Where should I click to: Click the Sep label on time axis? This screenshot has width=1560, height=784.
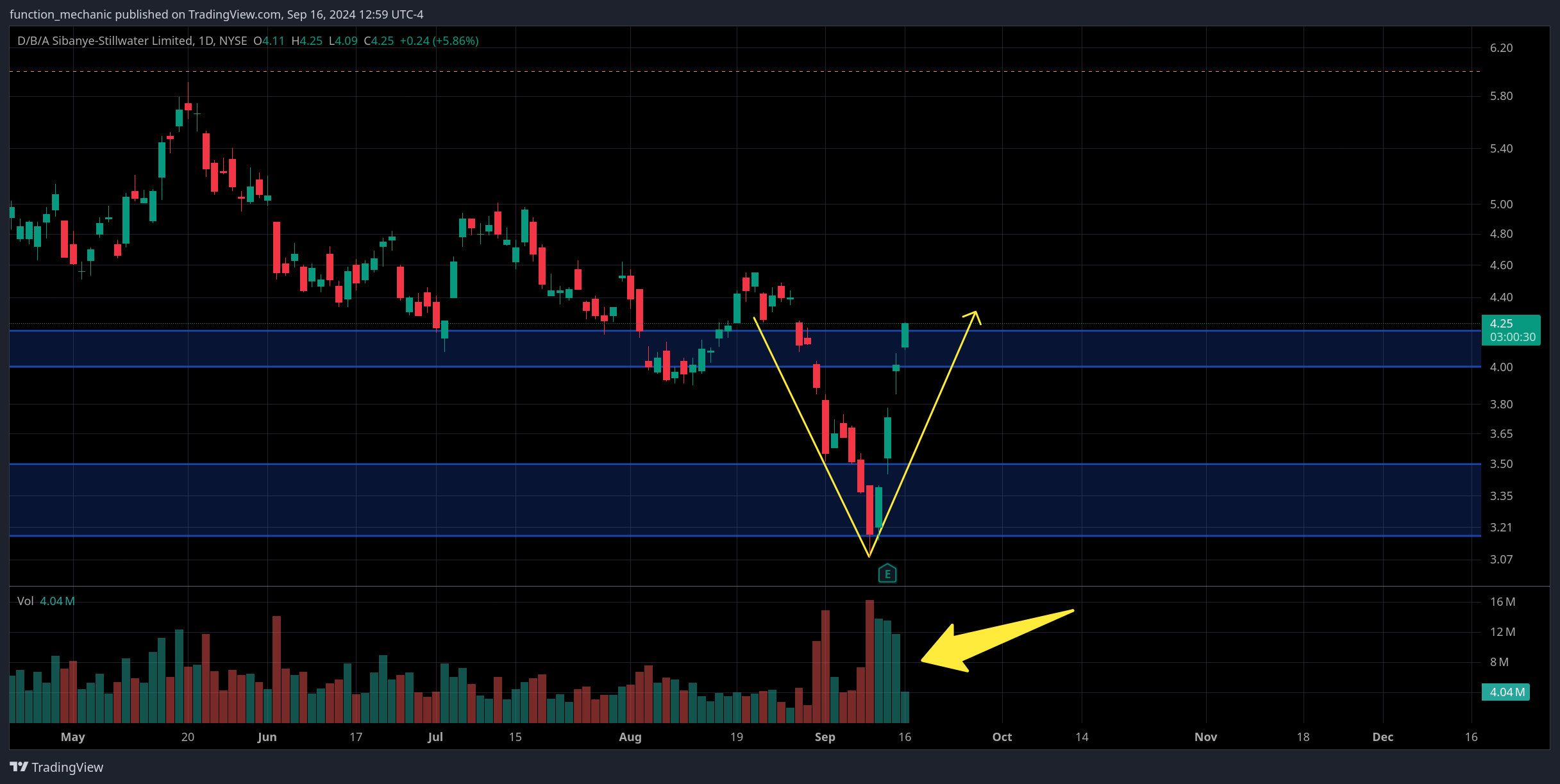click(825, 737)
